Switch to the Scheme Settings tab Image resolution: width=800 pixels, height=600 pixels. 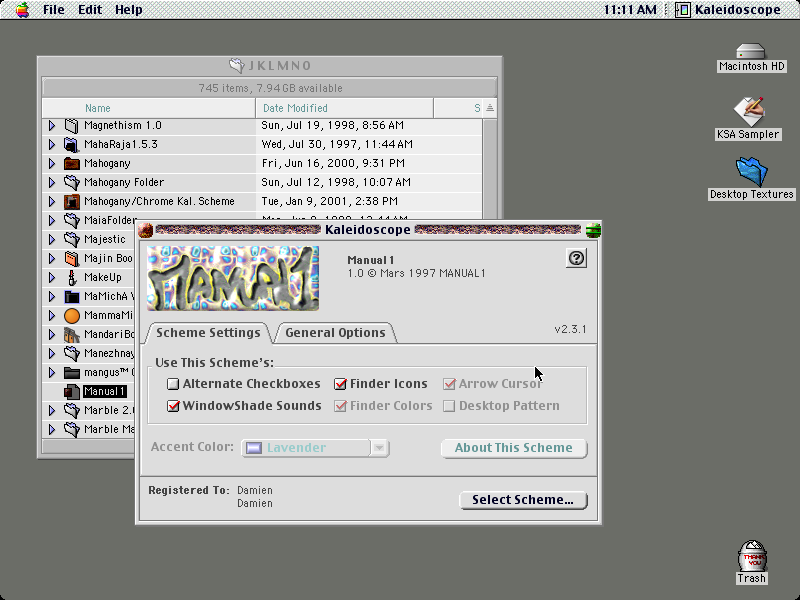208,333
